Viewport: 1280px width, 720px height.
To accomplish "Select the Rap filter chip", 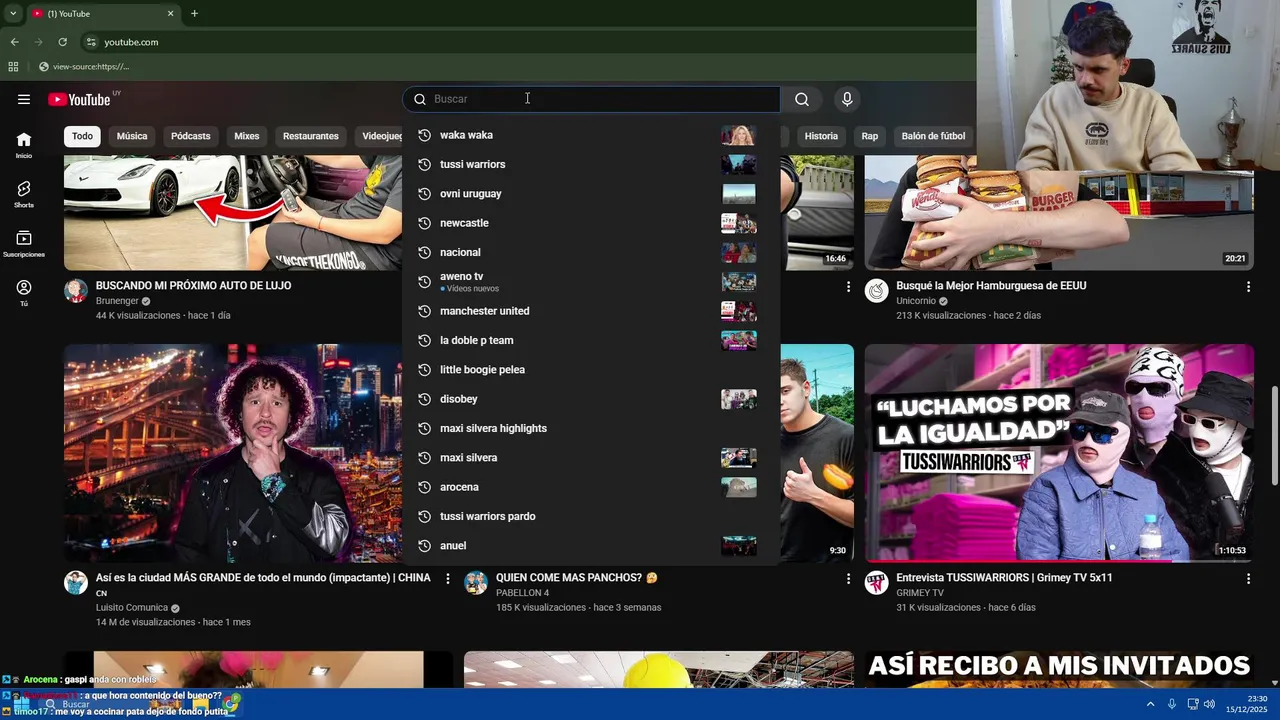I will 870,136.
